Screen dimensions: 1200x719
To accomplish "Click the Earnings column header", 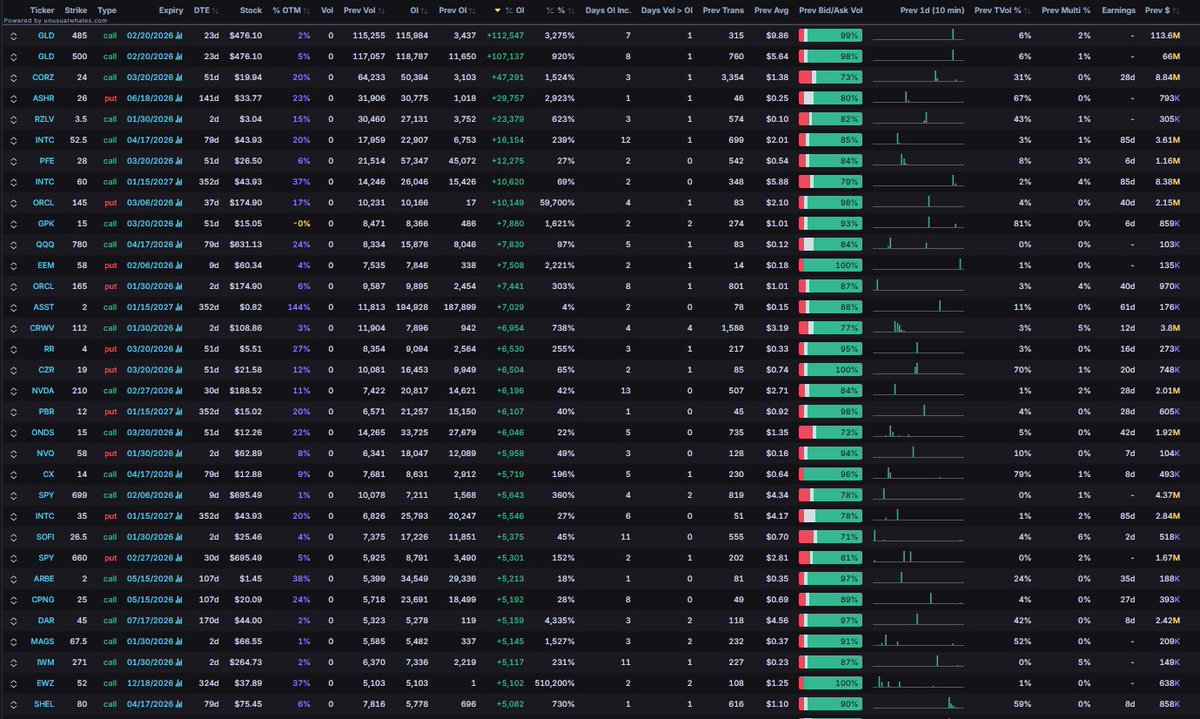I will pyautogui.click(x=1120, y=11).
